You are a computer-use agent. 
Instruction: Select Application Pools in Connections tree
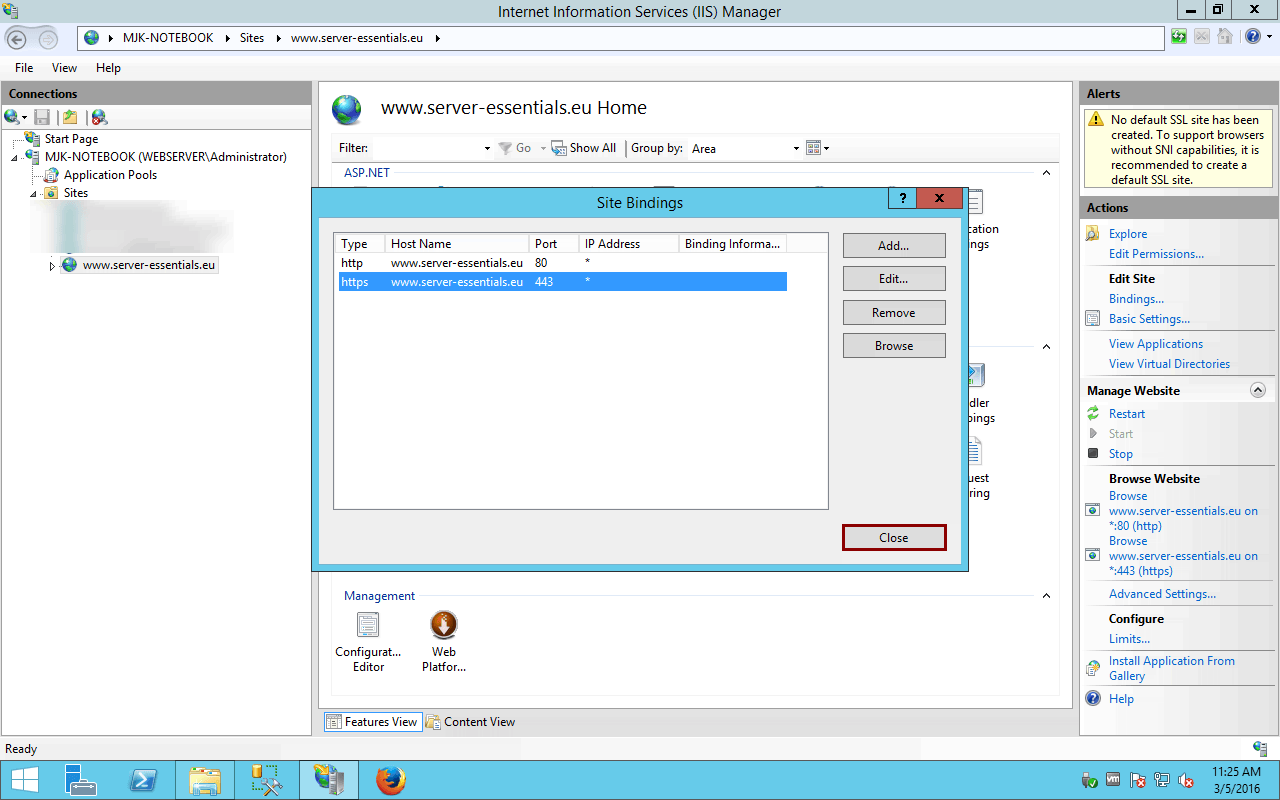[110, 175]
